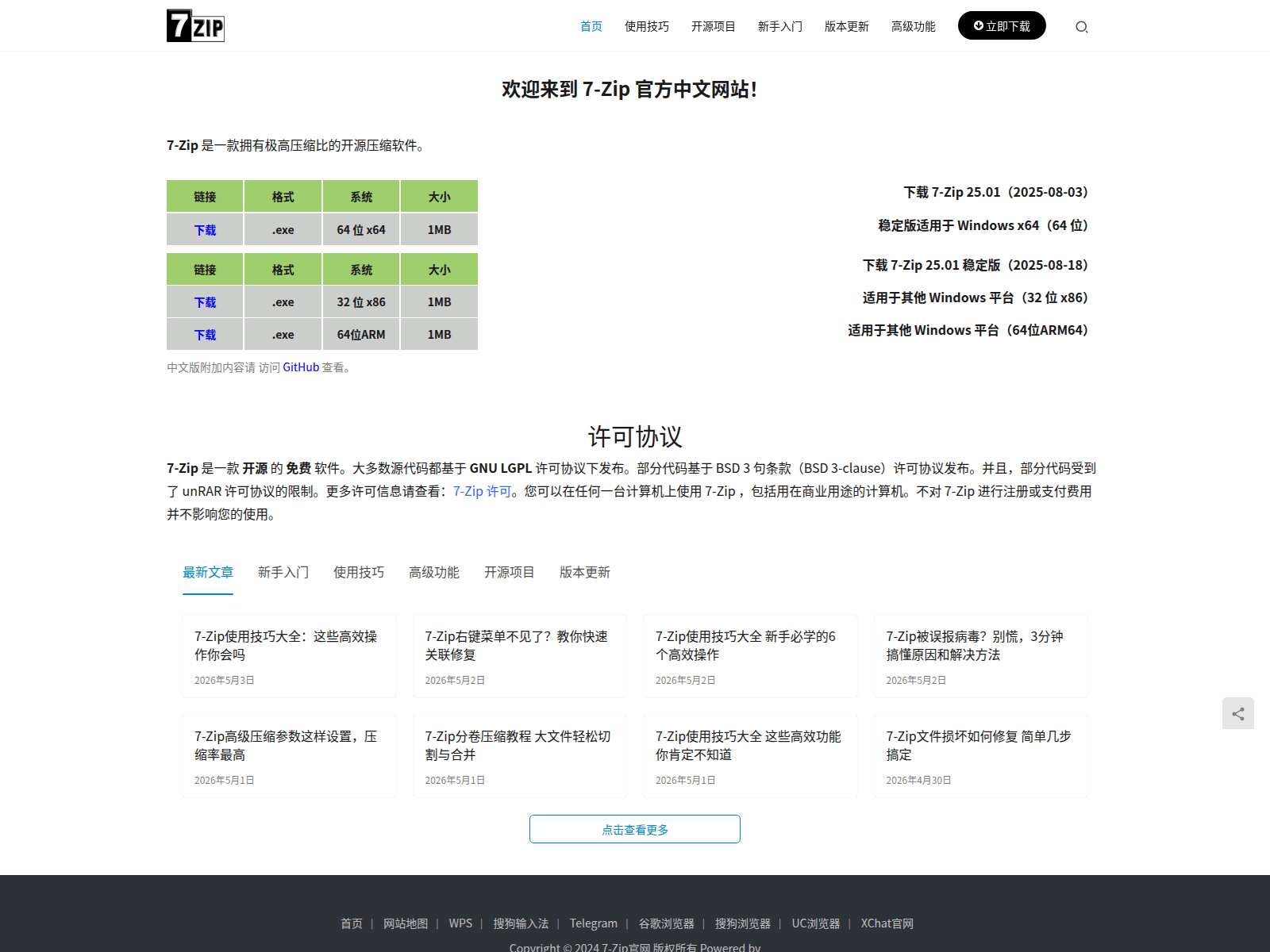Open footer UC浏览器 link
1270x952 pixels.
tap(816, 923)
